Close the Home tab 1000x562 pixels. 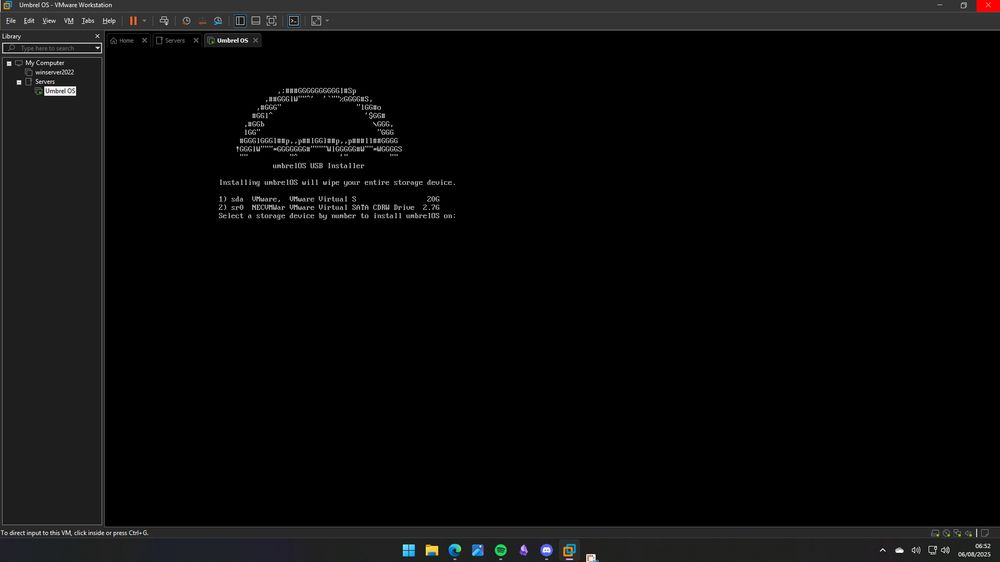coord(144,40)
